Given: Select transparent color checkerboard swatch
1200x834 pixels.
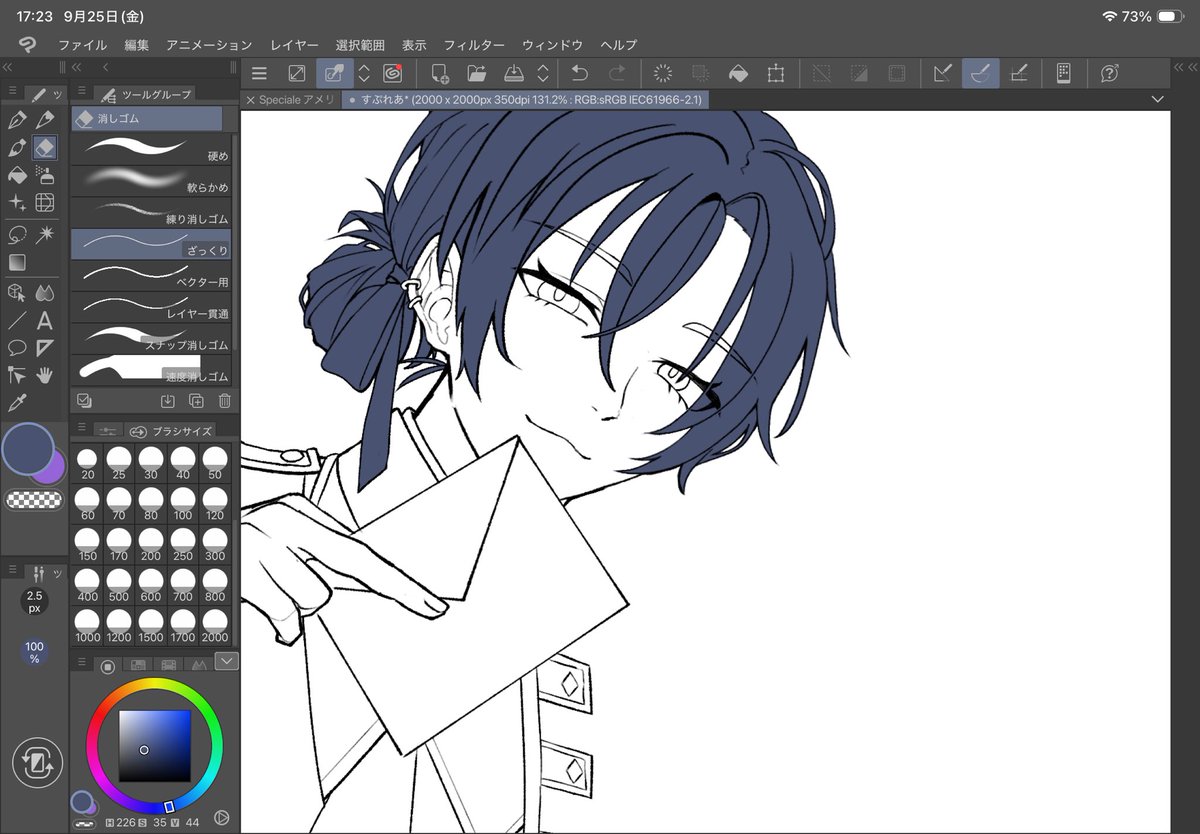Looking at the screenshot, I should coord(34,499).
